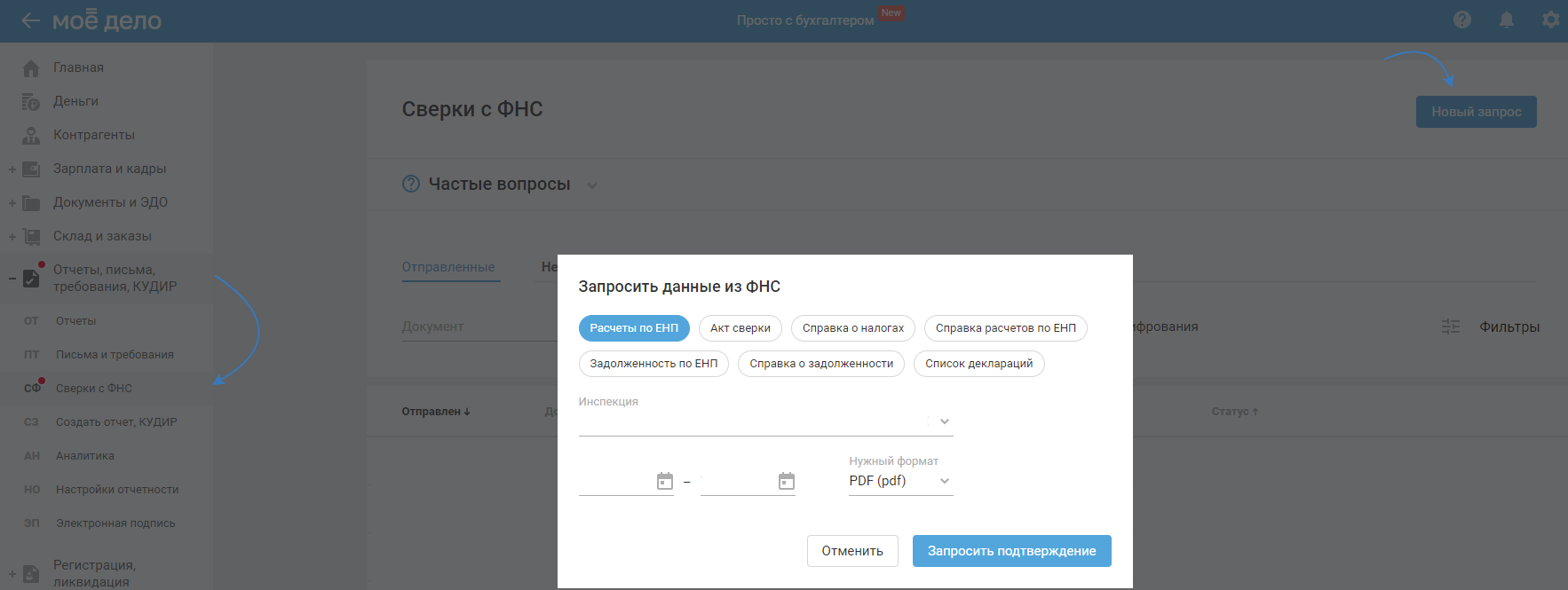The width and height of the screenshot is (1568, 590).
Task: Expand the Частые вопросы section
Action: pos(592,185)
